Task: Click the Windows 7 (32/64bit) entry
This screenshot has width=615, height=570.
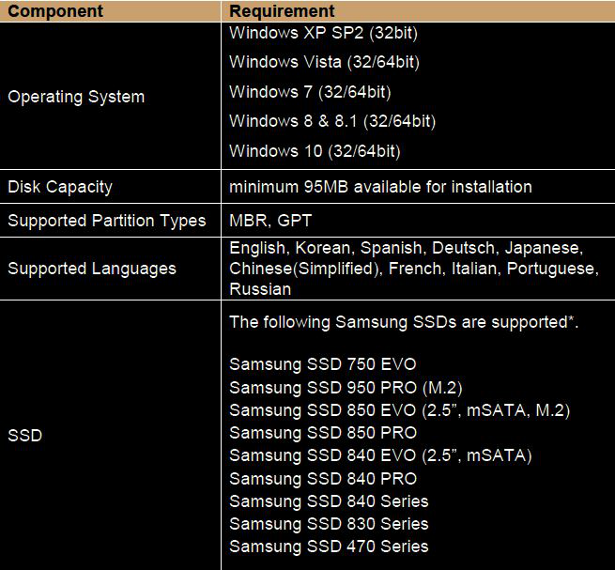Action: click(310, 92)
